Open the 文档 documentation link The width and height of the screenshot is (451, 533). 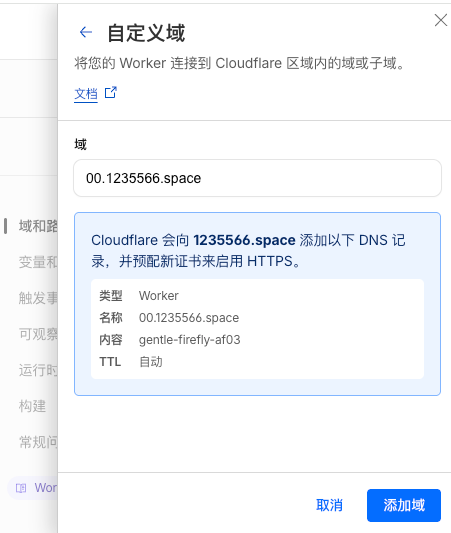click(86, 93)
